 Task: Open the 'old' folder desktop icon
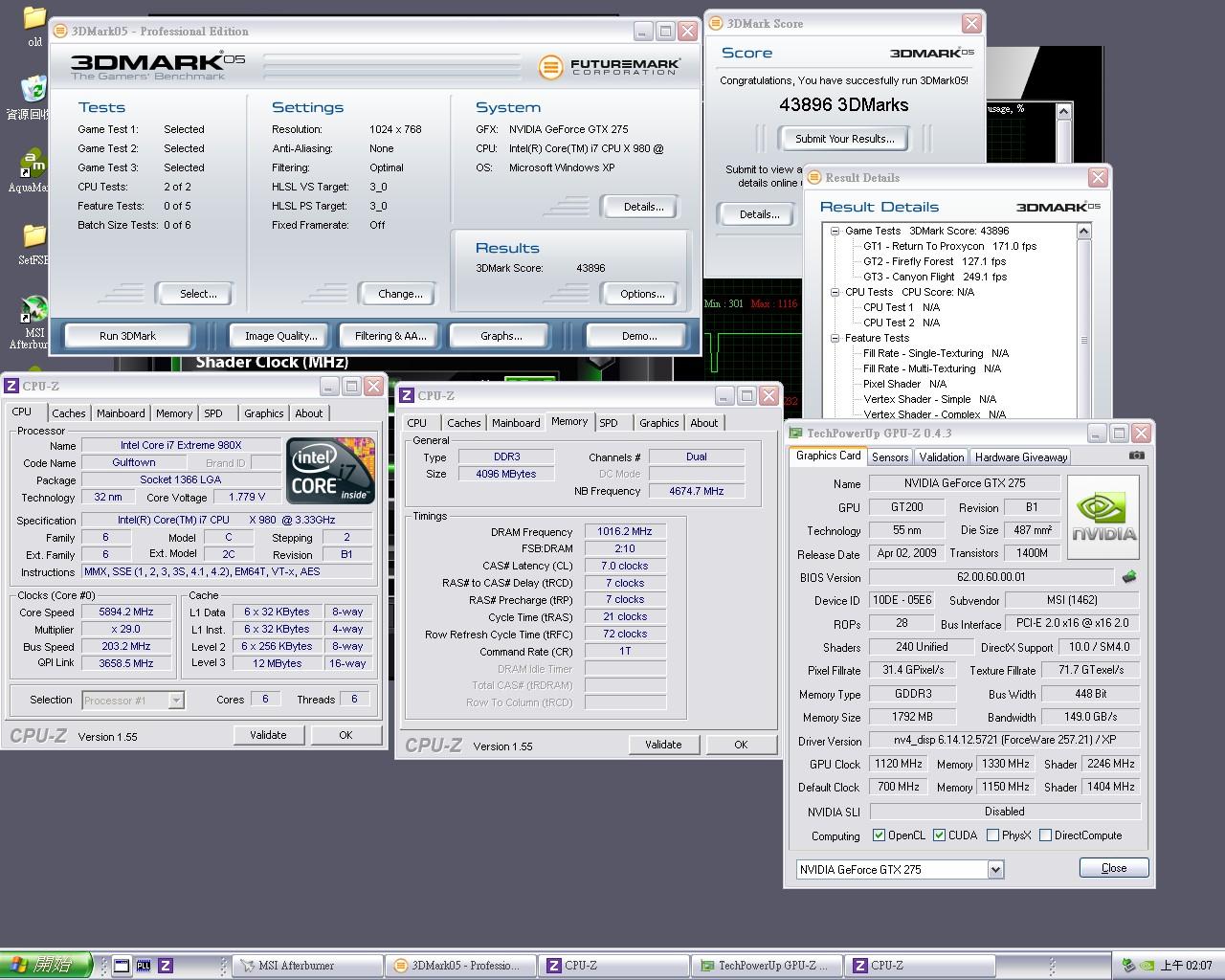[34, 18]
